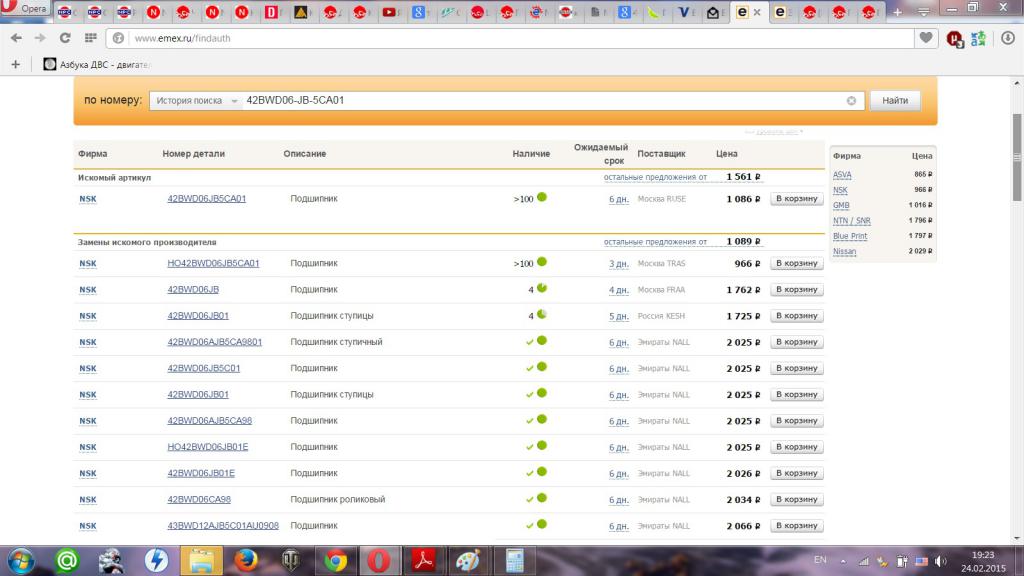
Task: Select Blue Print brand link
Action: [x=850, y=236]
